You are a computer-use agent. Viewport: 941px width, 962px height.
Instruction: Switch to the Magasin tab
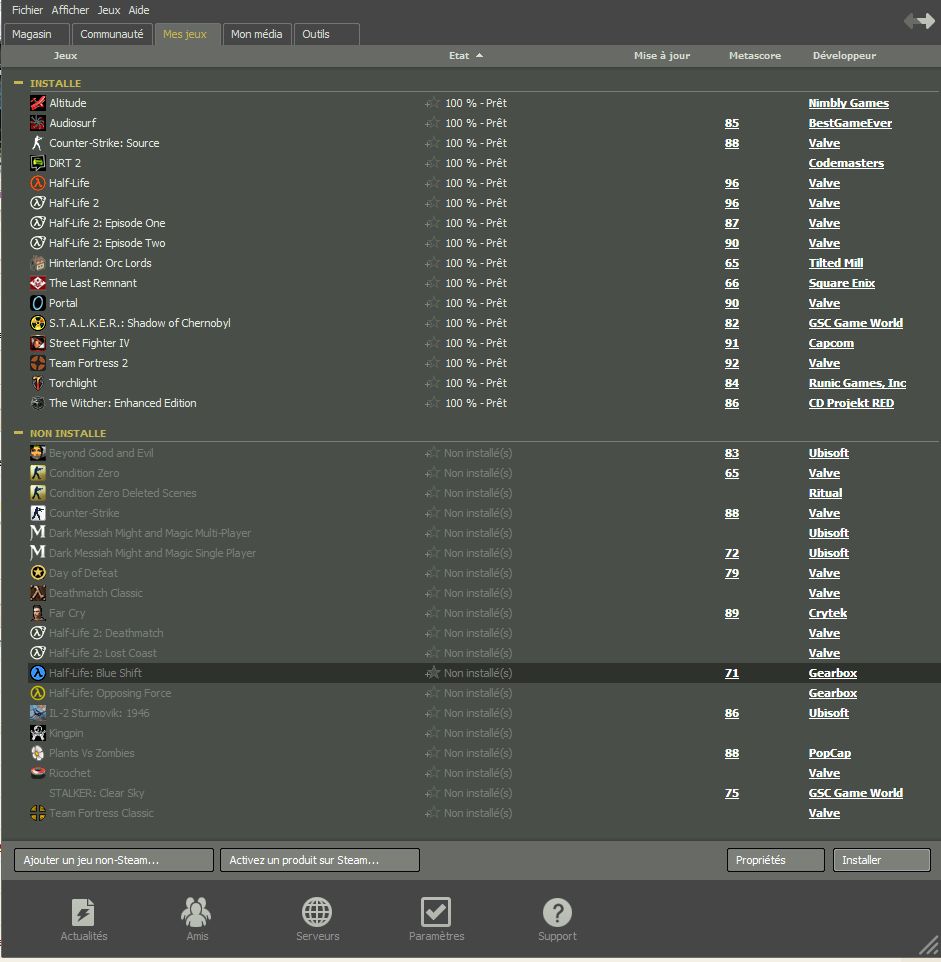pos(36,34)
